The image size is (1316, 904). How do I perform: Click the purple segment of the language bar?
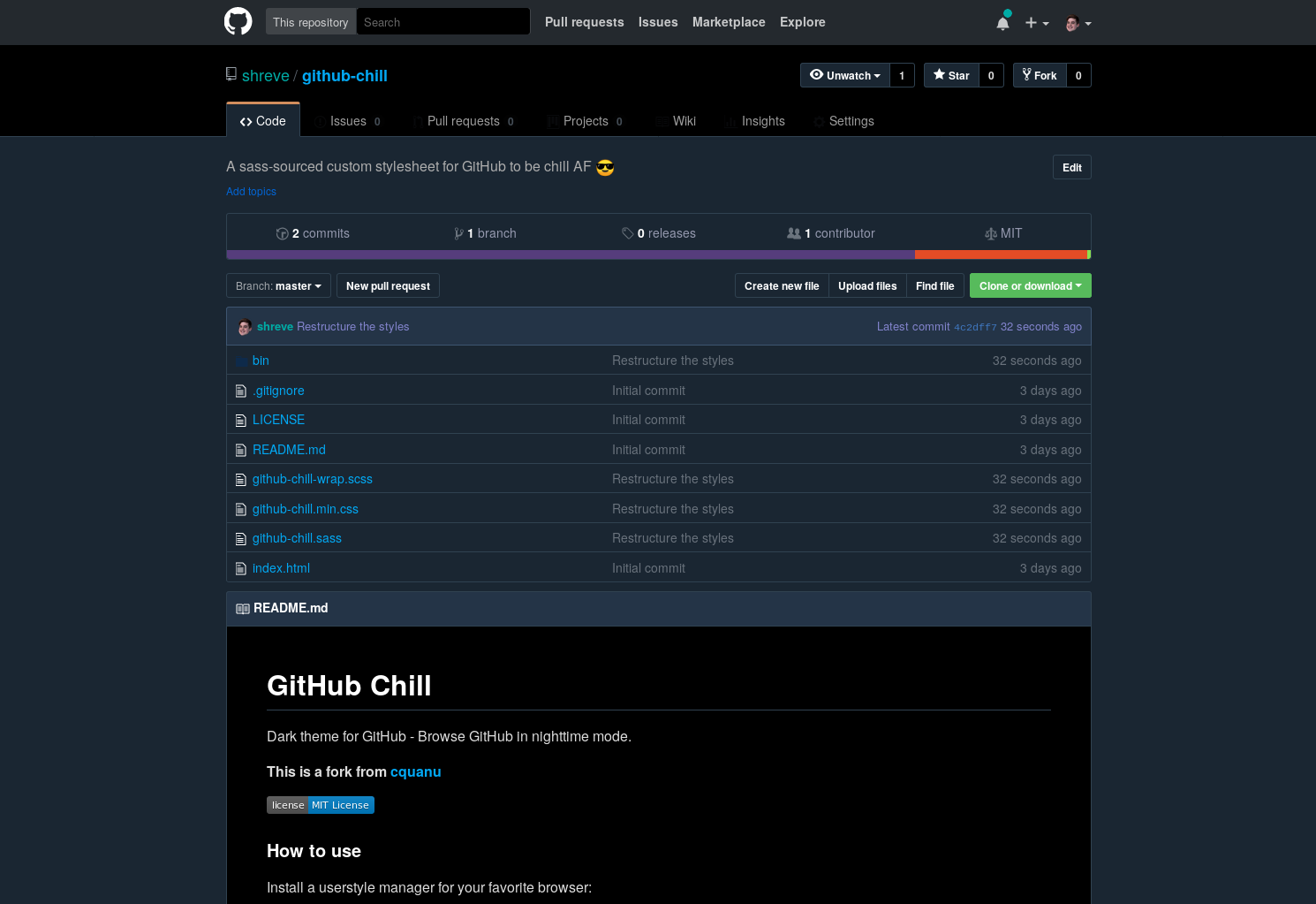[x=571, y=254]
